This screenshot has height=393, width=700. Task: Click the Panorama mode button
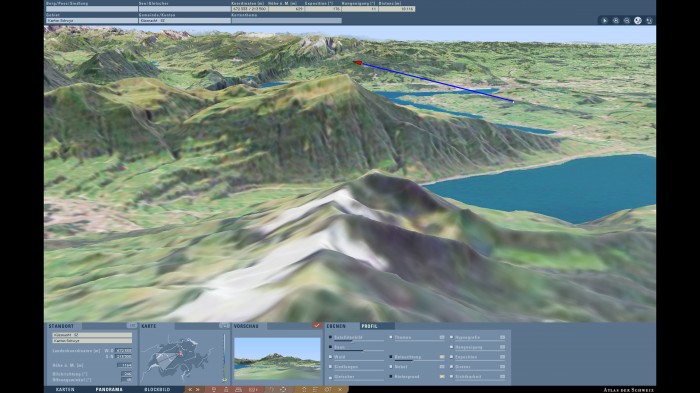point(109,389)
